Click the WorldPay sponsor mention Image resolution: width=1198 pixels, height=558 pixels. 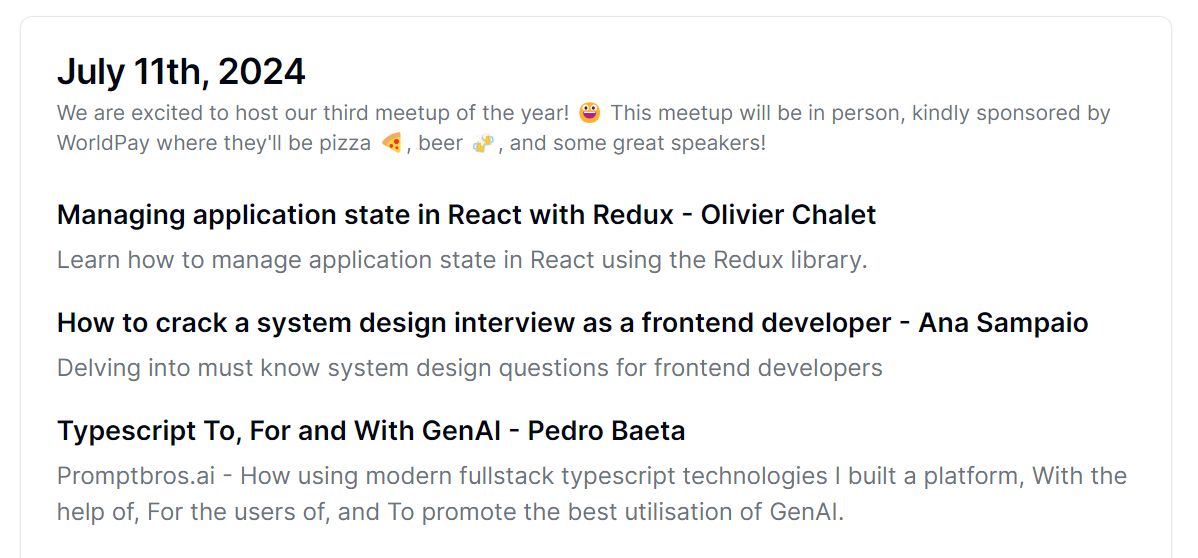[x=103, y=143]
